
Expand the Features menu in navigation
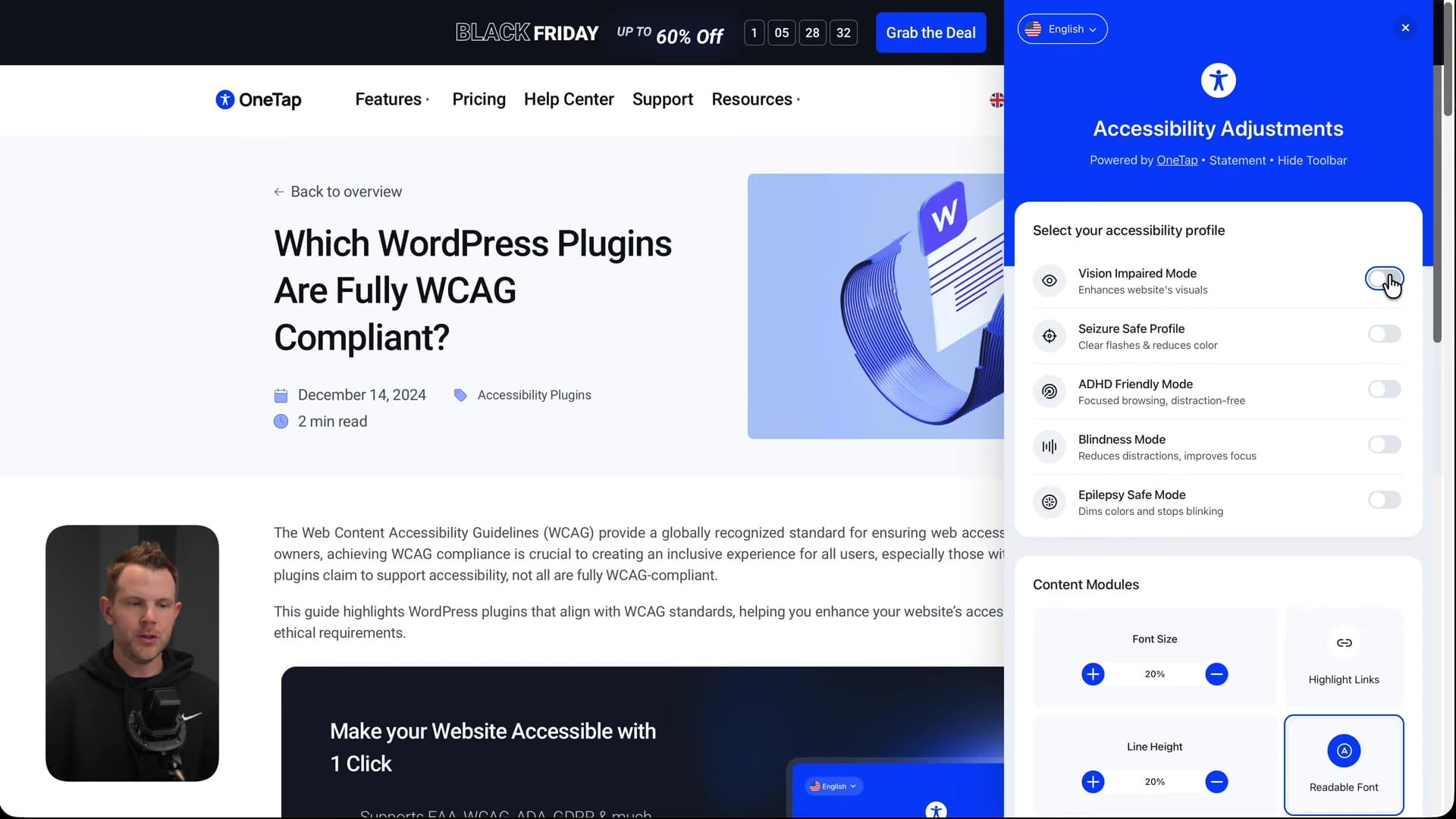pos(392,99)
